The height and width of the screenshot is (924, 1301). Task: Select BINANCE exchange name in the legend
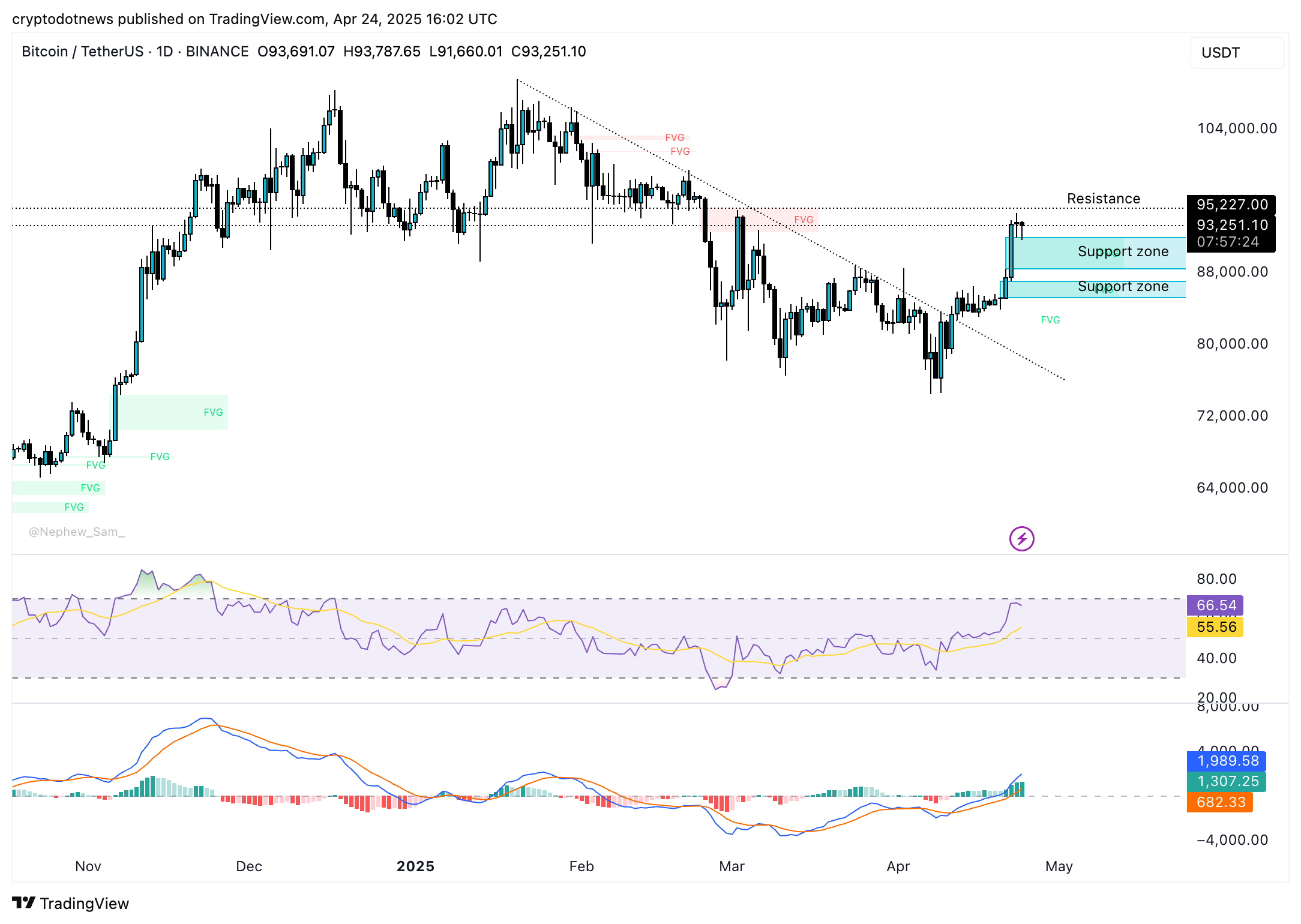tap(217, 52)
